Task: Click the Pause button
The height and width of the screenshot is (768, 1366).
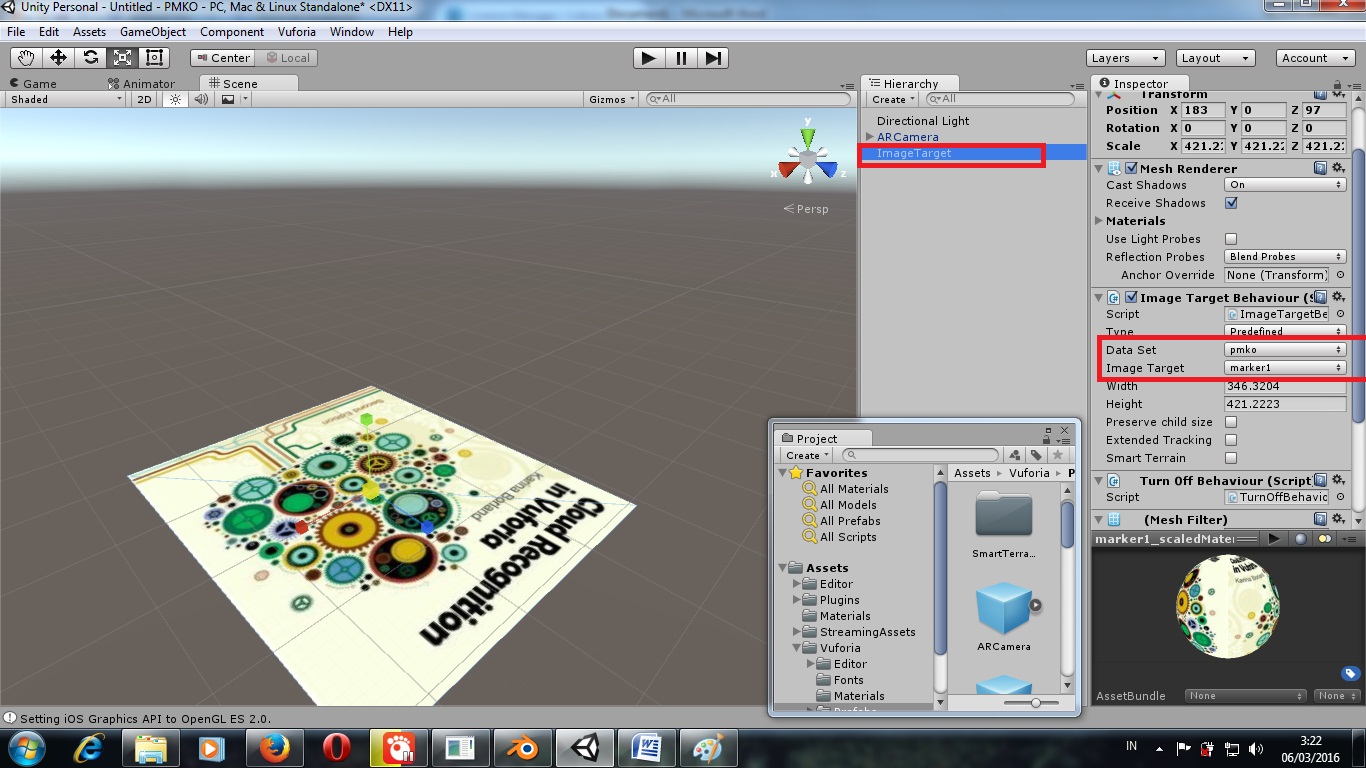Action: point(681,58)
